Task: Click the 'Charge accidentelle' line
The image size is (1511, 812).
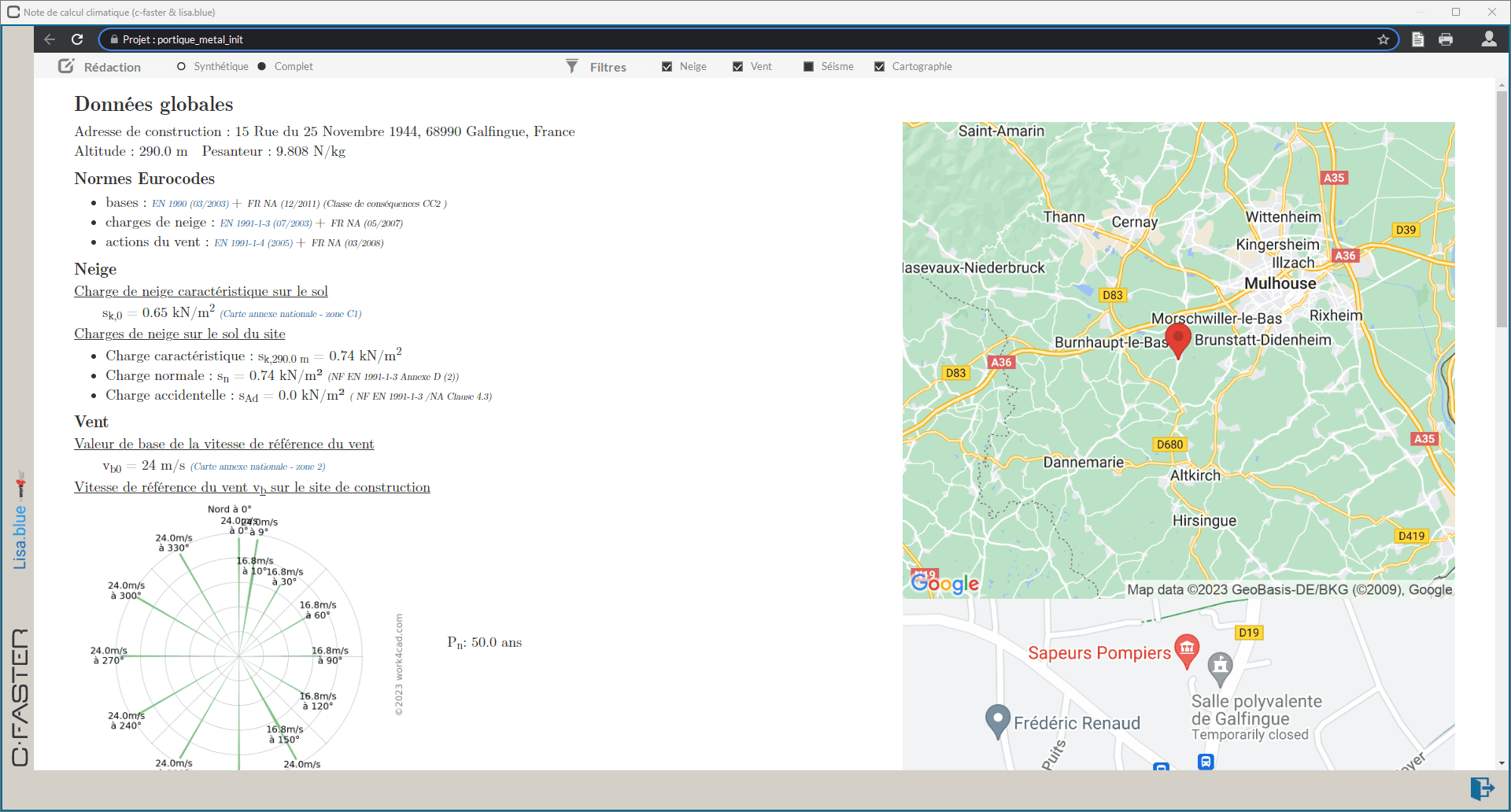Action: click(x=299, y=396)
